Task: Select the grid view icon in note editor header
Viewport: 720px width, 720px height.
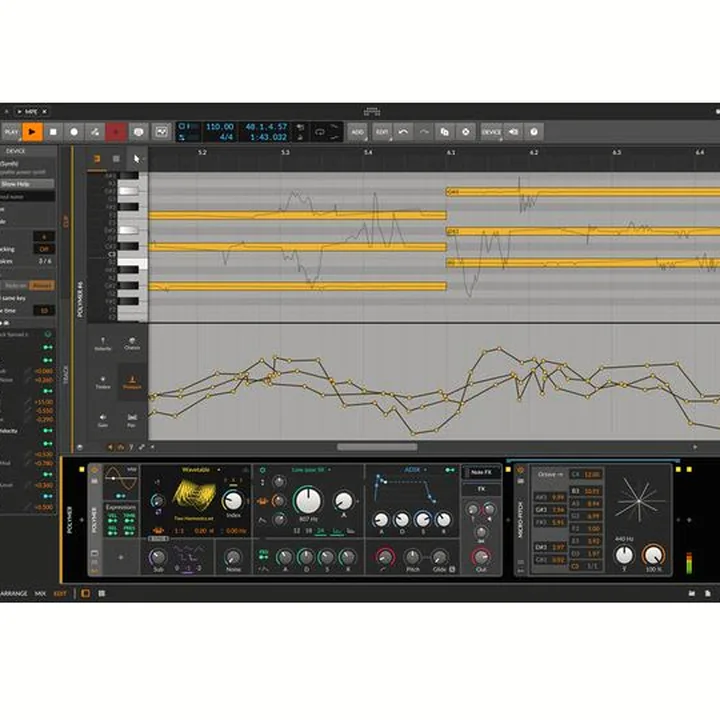Action: coord(116,159)
